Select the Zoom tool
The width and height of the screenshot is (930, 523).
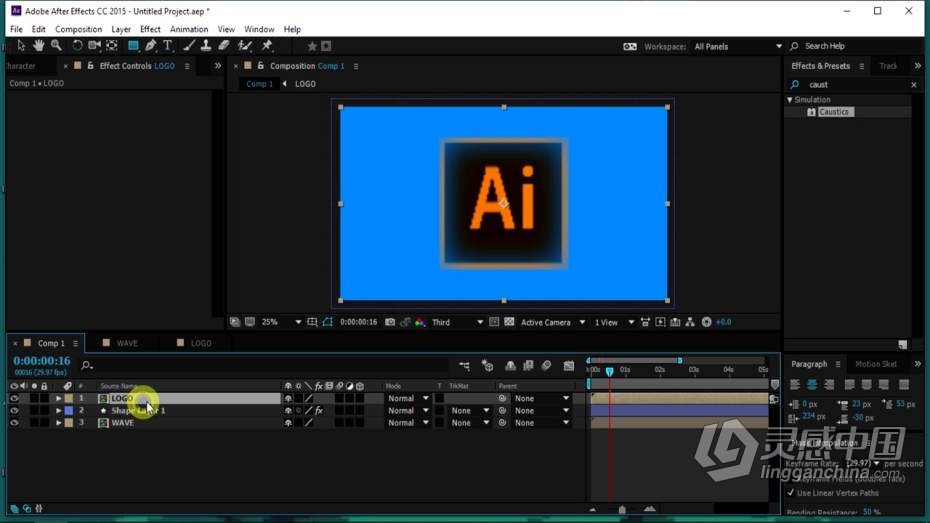(56, 46)
